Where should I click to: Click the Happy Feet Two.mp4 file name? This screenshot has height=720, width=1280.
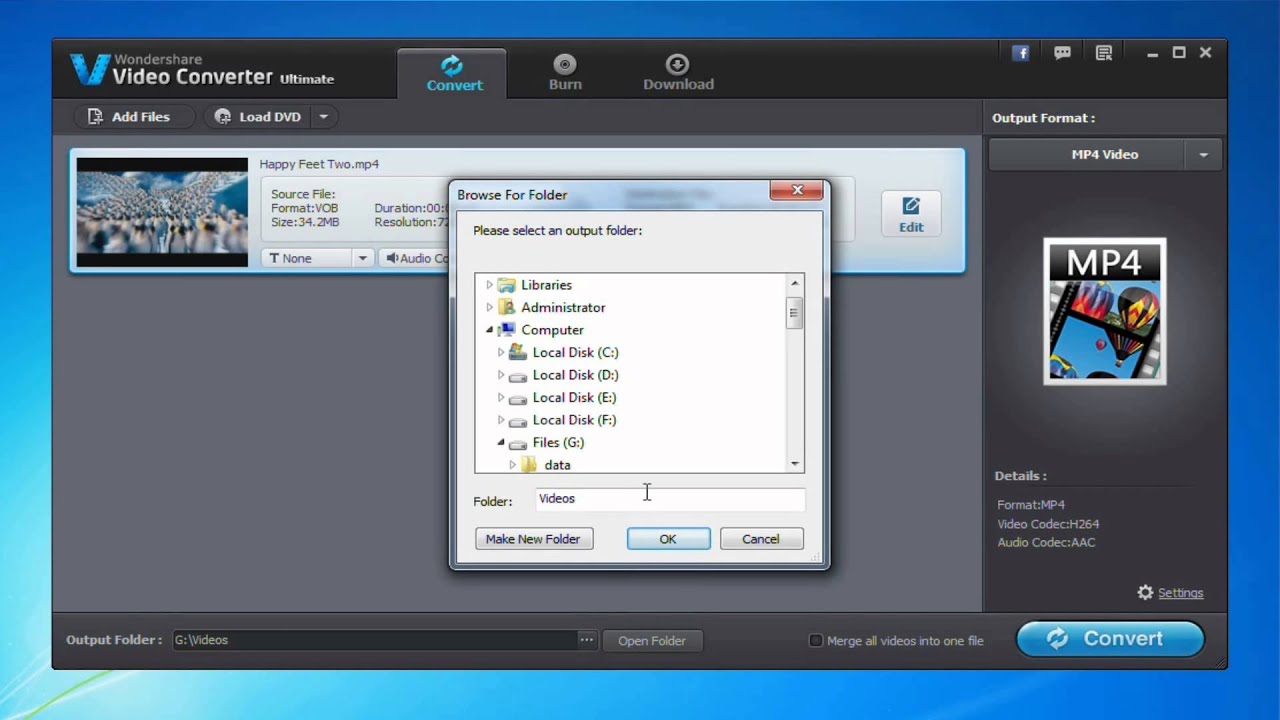[319, 164]
